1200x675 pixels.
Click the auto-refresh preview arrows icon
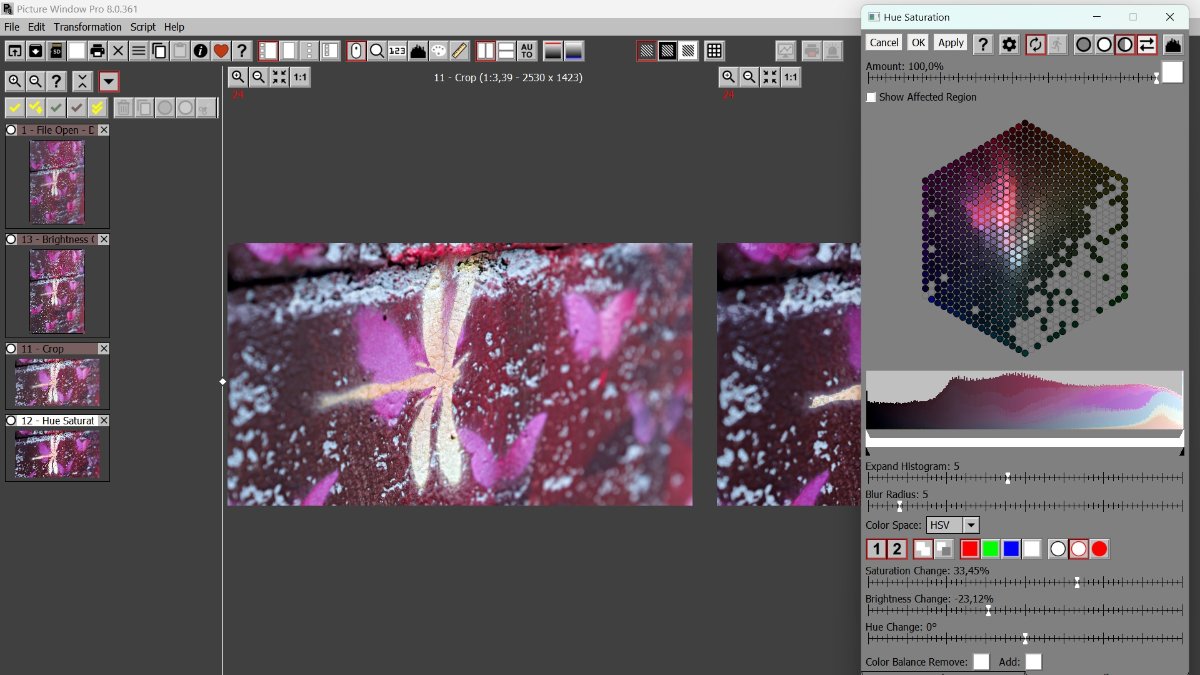click(x=1036, y=44)
